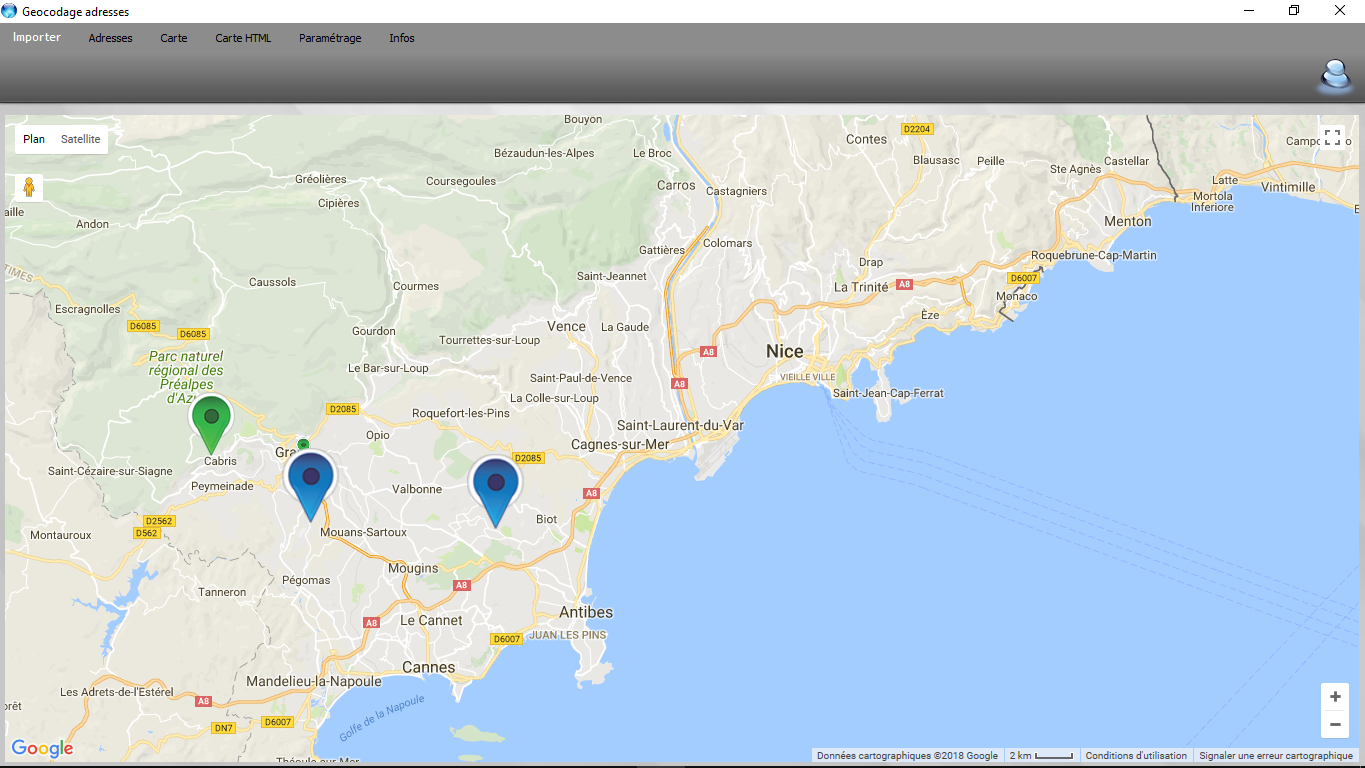Close the Geocodage adresses window
Image resolution: width=1365 pixels, height=768 pixels.
click(1340, 11)
